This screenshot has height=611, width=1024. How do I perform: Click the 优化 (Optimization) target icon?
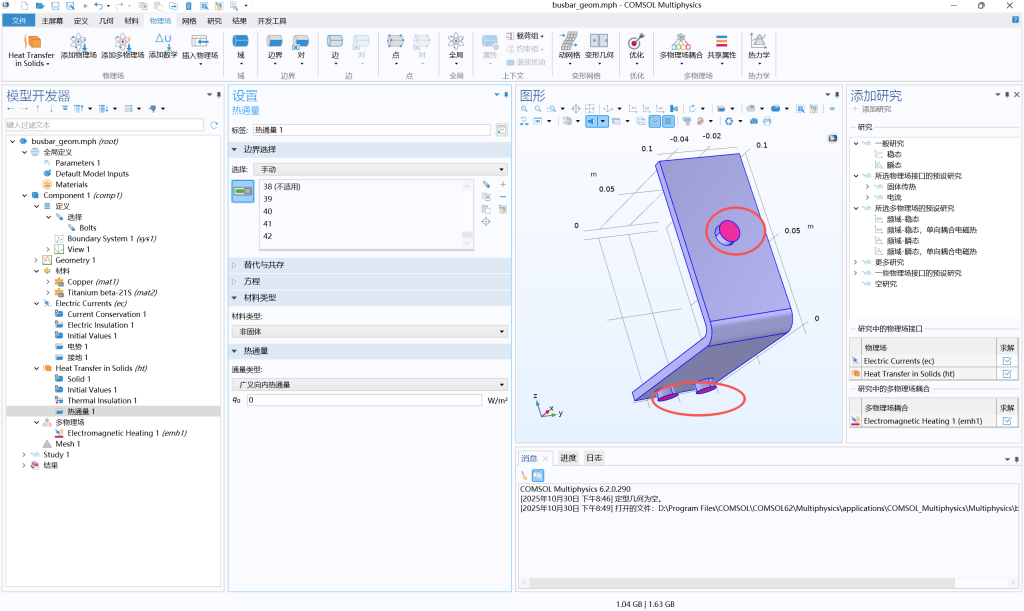[x=636, y=43]
